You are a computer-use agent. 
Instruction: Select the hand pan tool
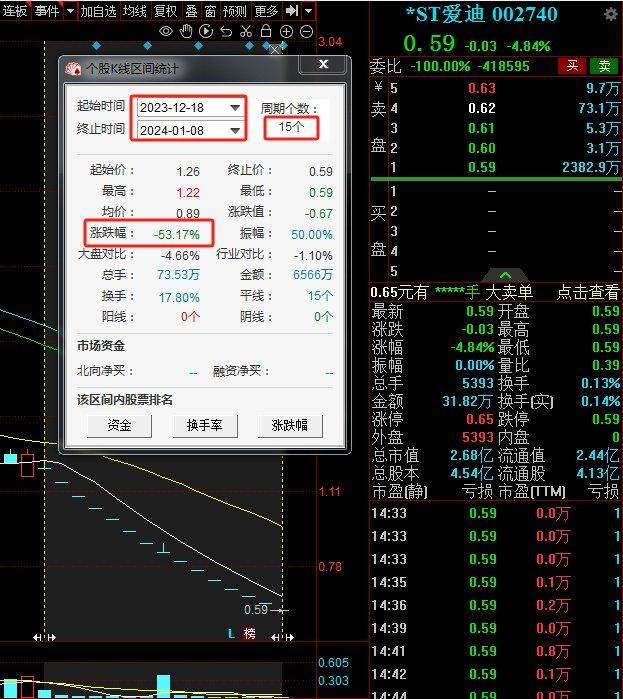[x=186, y=31]
